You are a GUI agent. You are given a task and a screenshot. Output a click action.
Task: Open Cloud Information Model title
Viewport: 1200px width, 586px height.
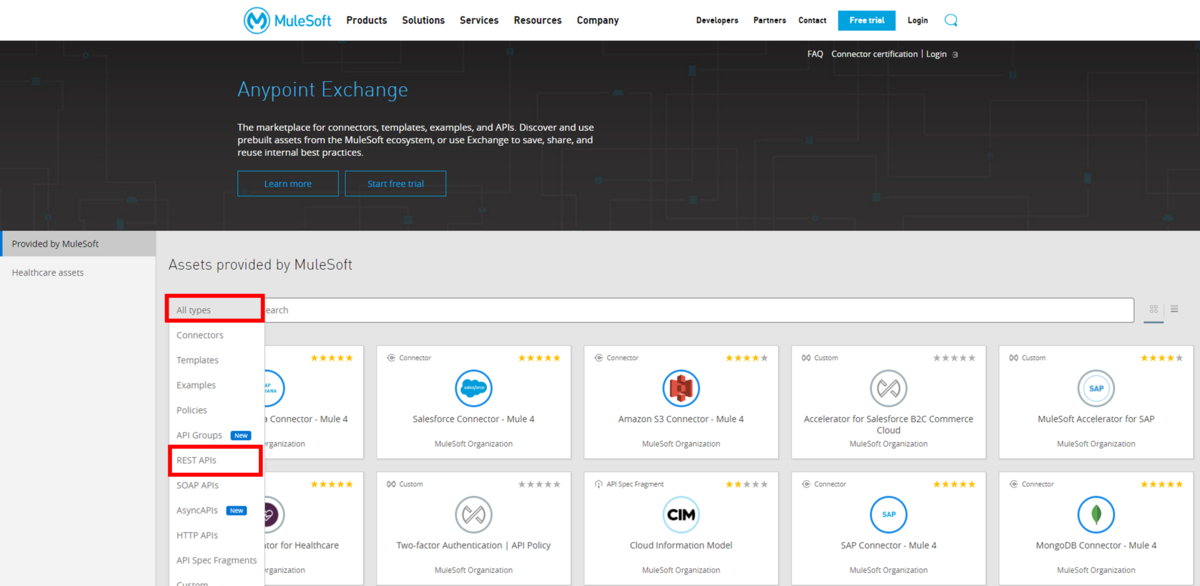681,545
